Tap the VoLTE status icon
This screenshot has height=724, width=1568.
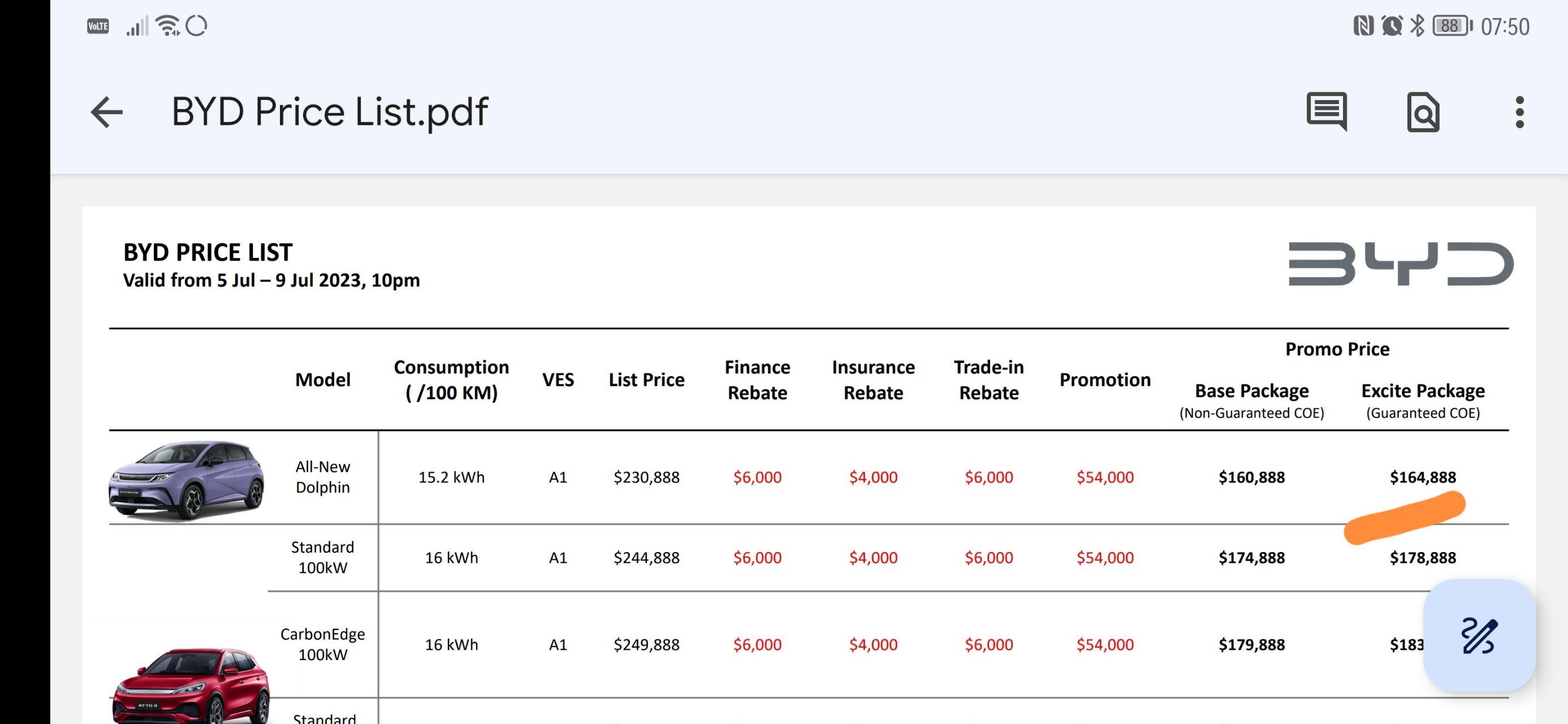click(98, 26)
